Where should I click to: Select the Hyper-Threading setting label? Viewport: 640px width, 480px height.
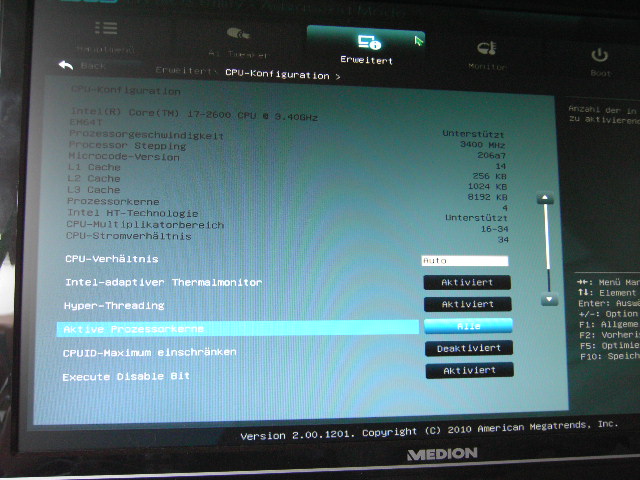(x=114, y=306)
